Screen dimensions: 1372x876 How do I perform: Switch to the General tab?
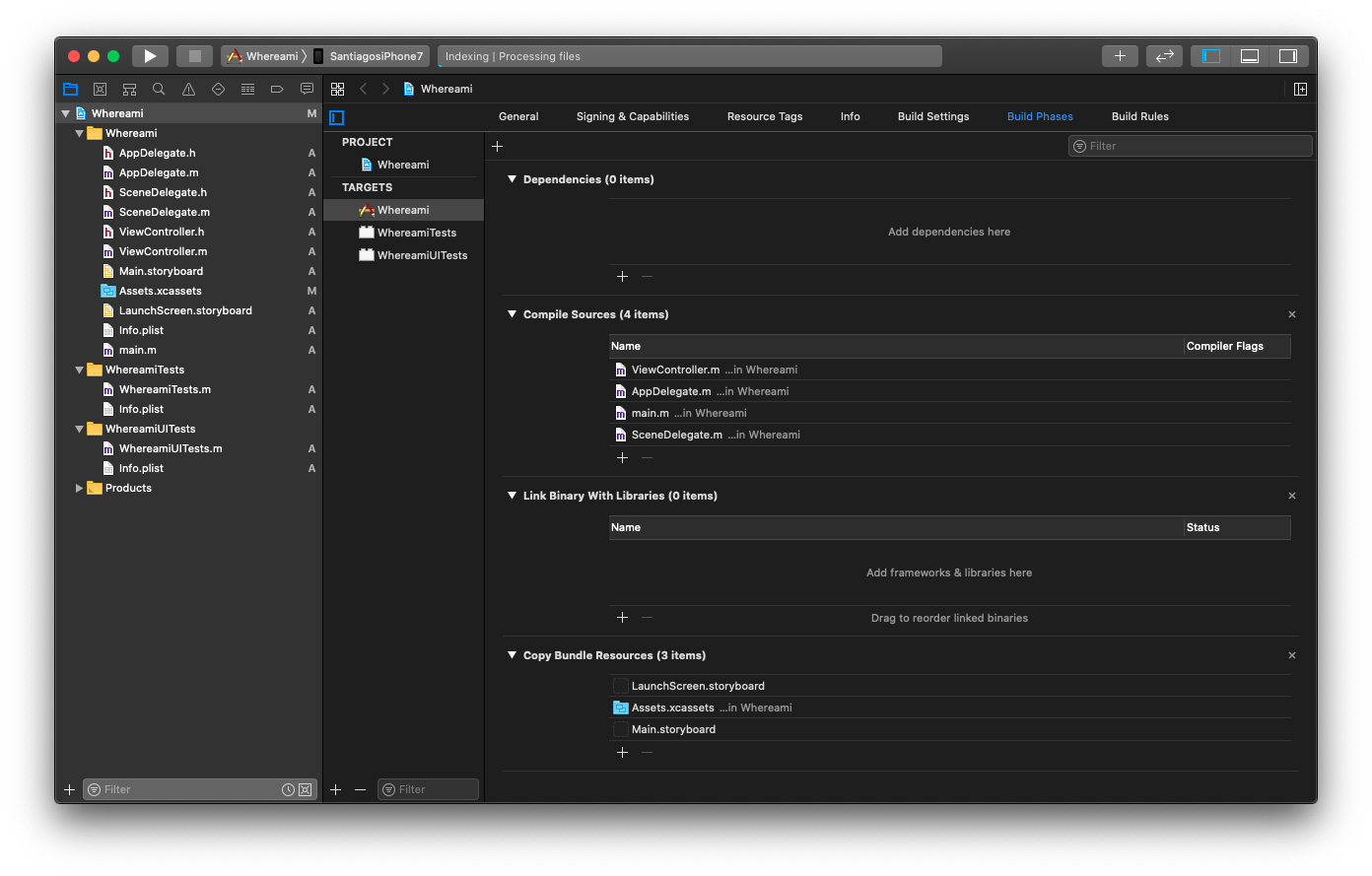518,116
